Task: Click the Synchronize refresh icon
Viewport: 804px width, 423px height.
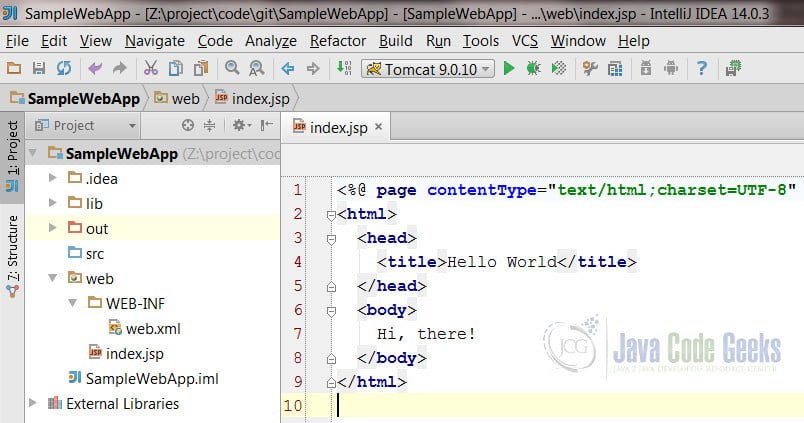Action: coord(64,68)
